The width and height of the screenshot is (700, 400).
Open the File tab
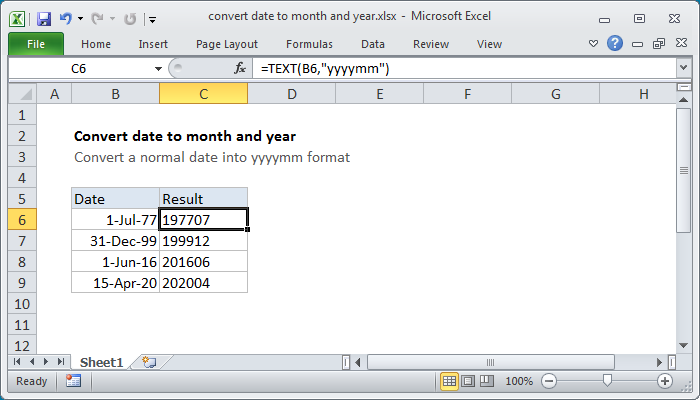pos(36,44)
